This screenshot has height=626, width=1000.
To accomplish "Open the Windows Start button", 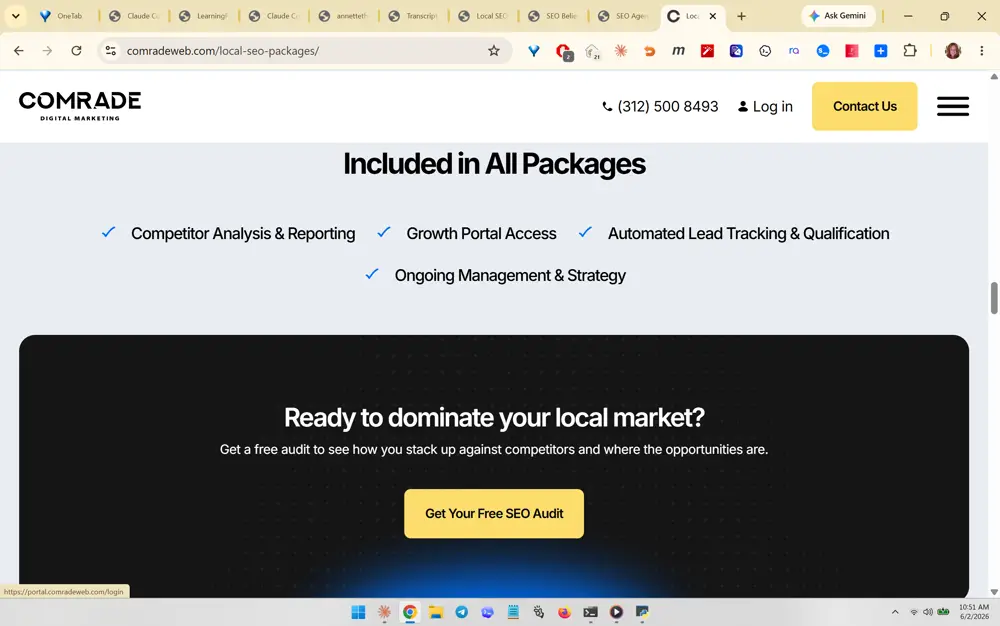I will [358, 612].
